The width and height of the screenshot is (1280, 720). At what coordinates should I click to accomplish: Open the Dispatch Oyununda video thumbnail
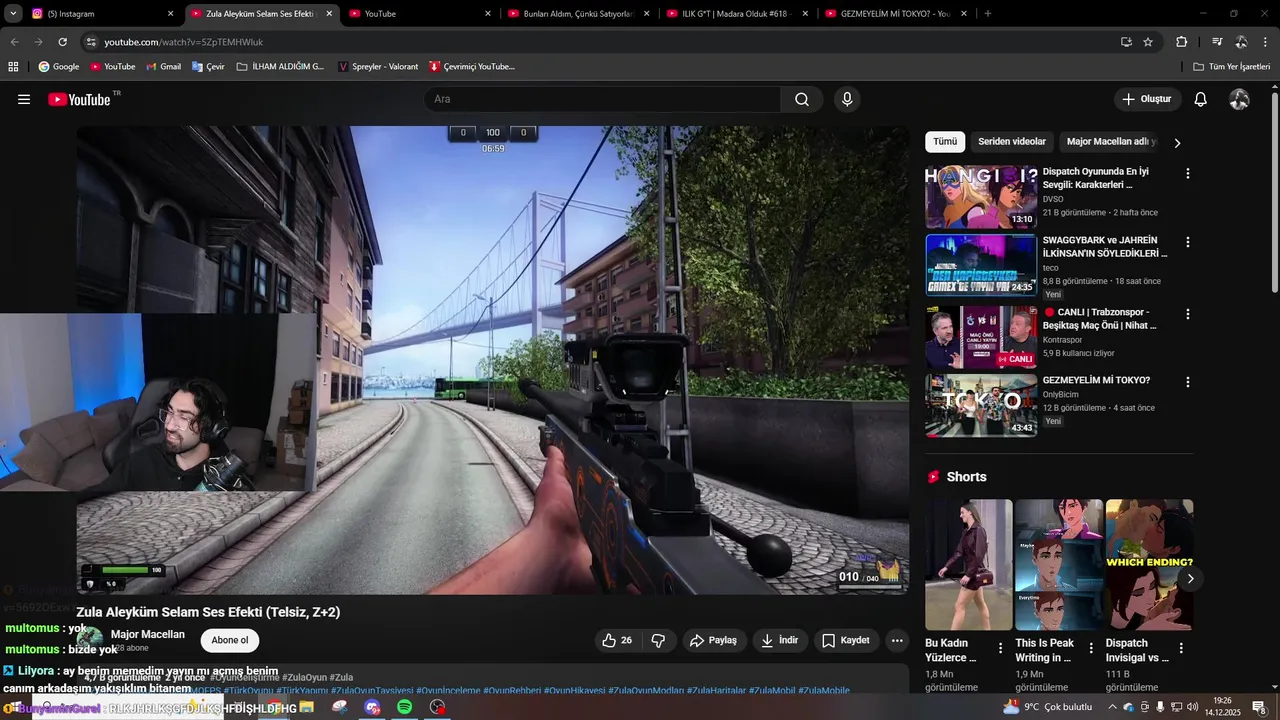tap(981, 197)
